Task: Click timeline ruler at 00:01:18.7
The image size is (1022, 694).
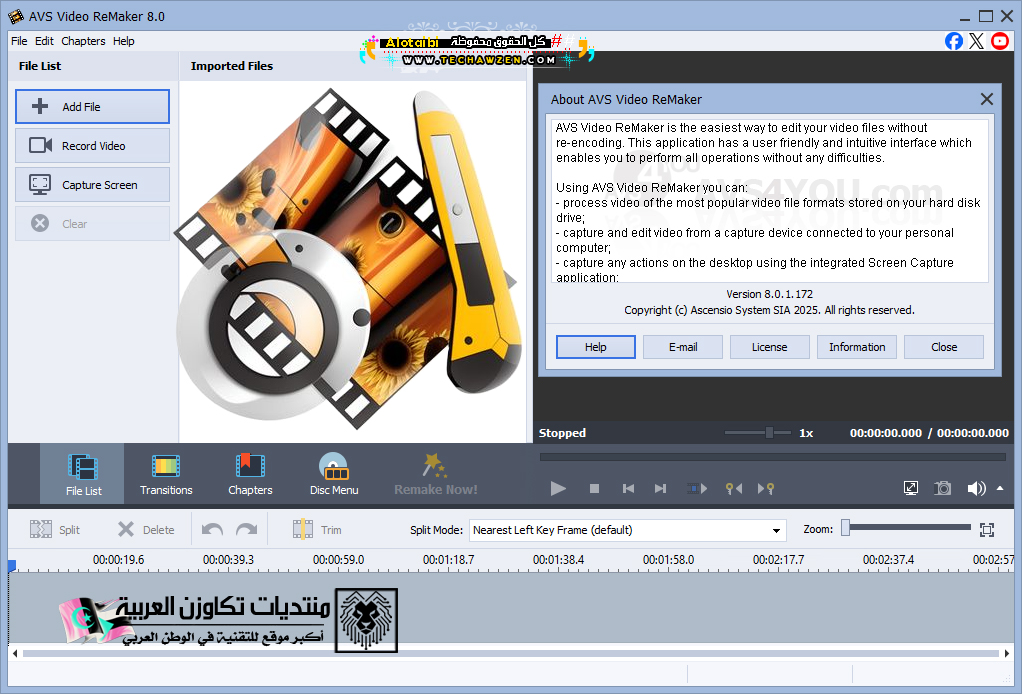Action: (x=448, y=560)
